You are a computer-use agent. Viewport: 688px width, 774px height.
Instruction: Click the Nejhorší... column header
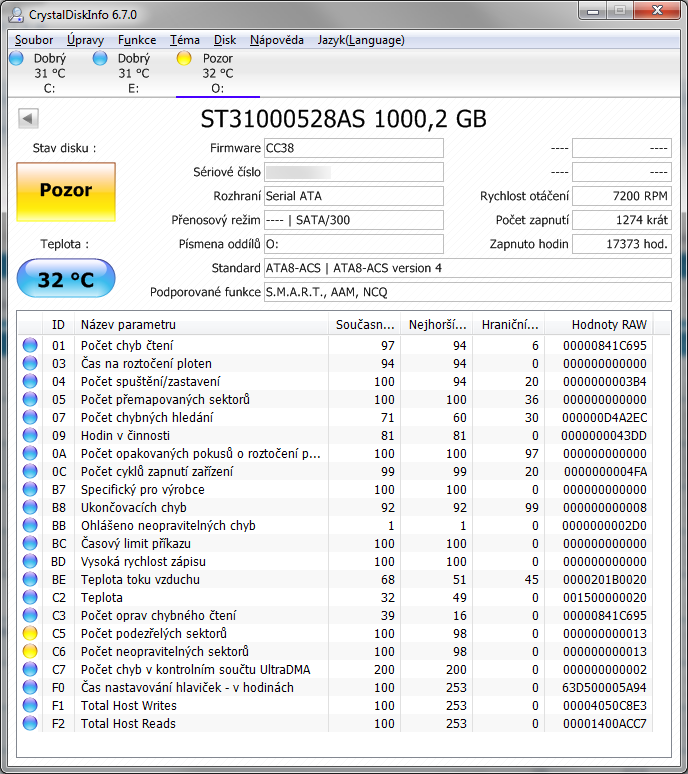click(437, 324)
